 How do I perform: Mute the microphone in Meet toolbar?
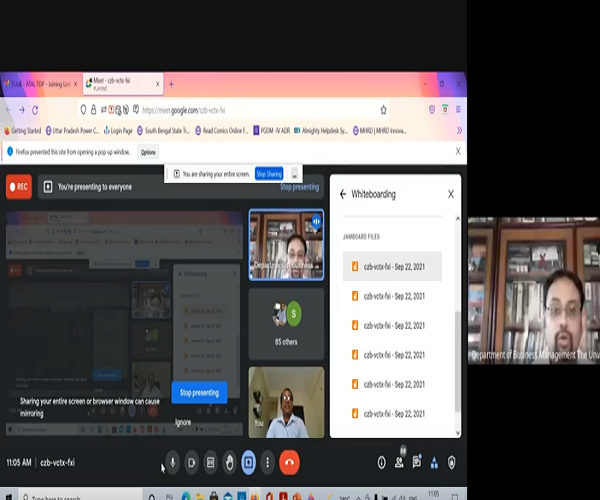173,463
